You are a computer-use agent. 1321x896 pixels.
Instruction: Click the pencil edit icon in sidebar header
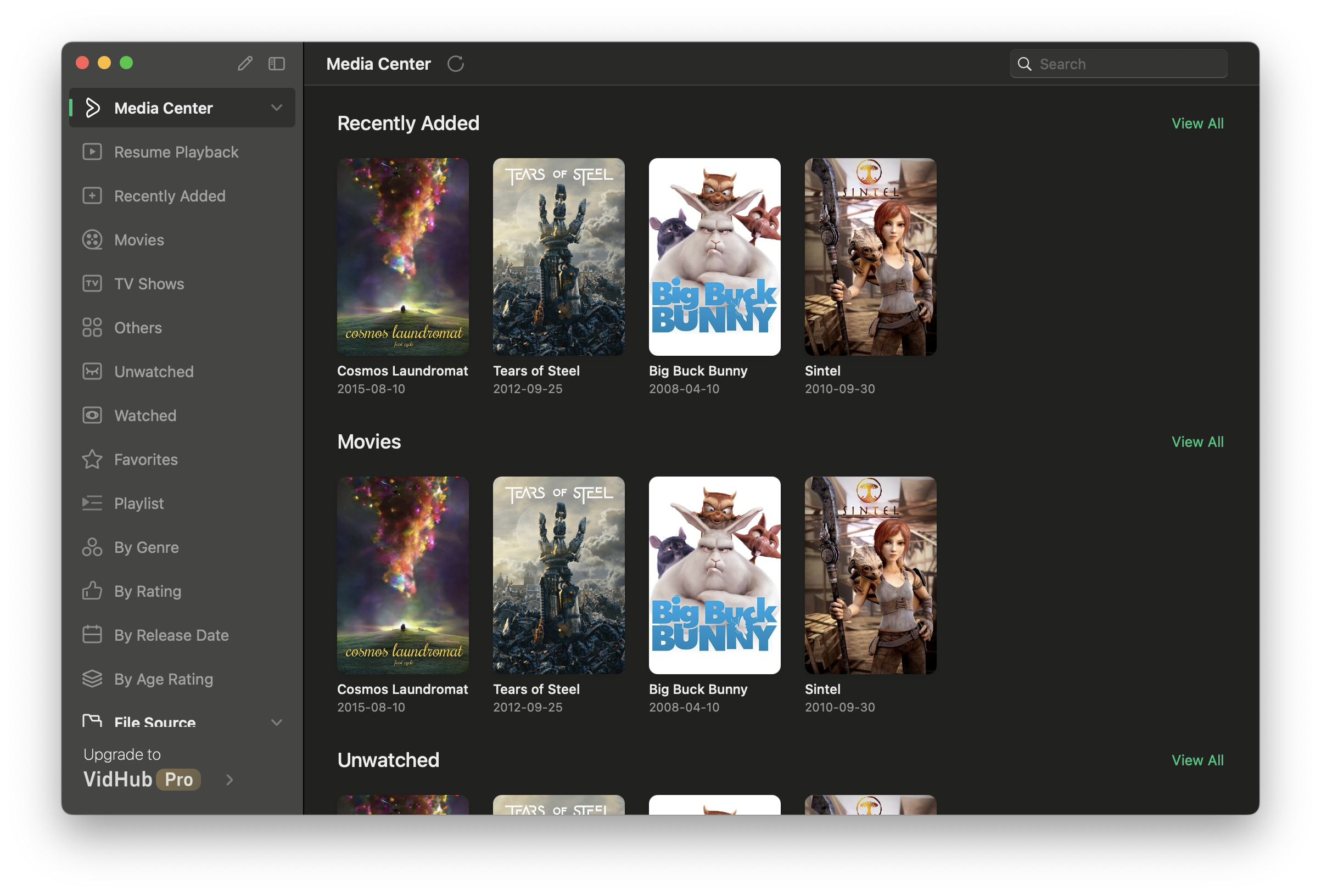[245, 63]
